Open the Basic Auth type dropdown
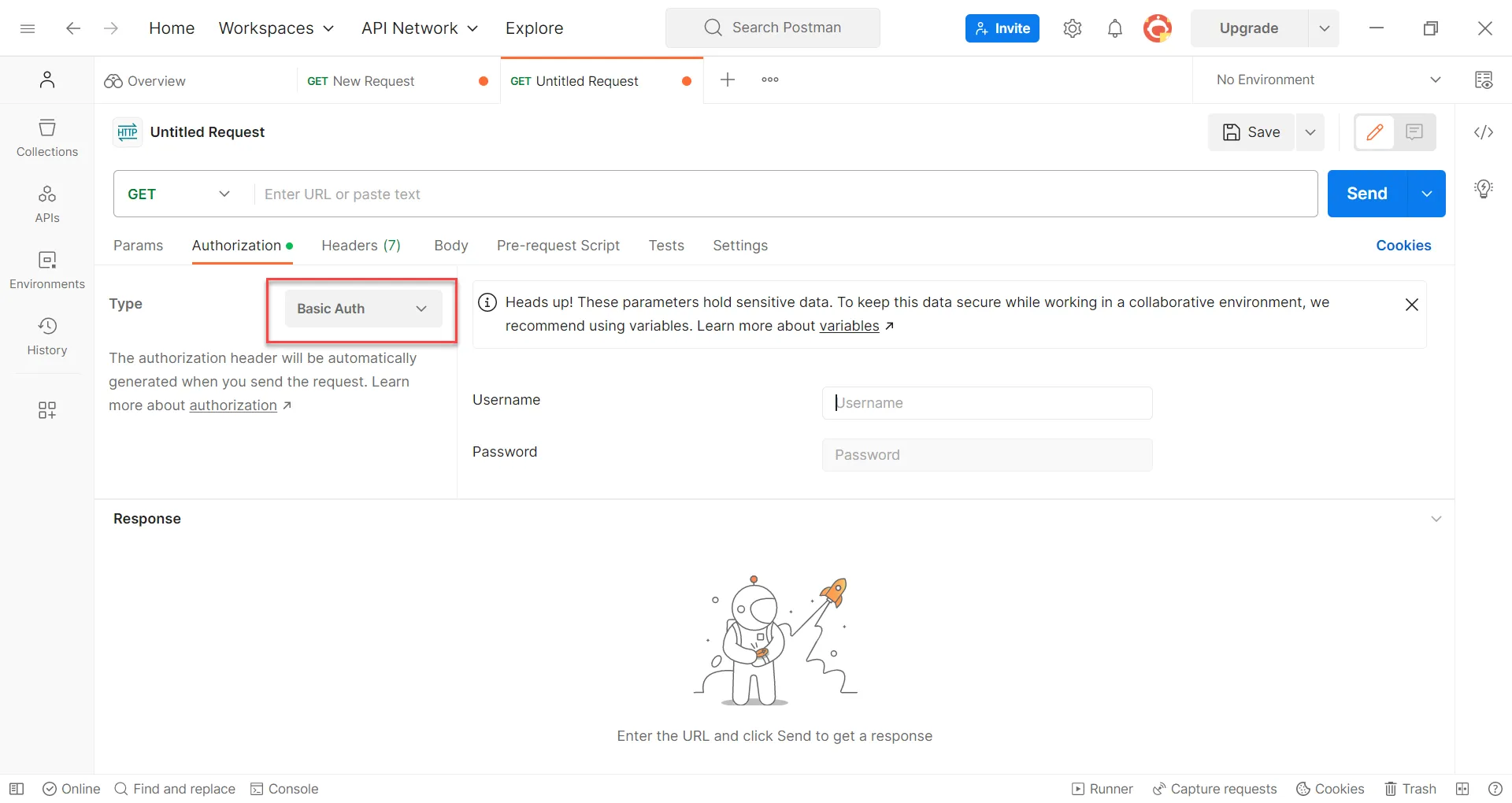This screenshot has height=803, width=1512. pyautogui.click(x=363, y=309)
